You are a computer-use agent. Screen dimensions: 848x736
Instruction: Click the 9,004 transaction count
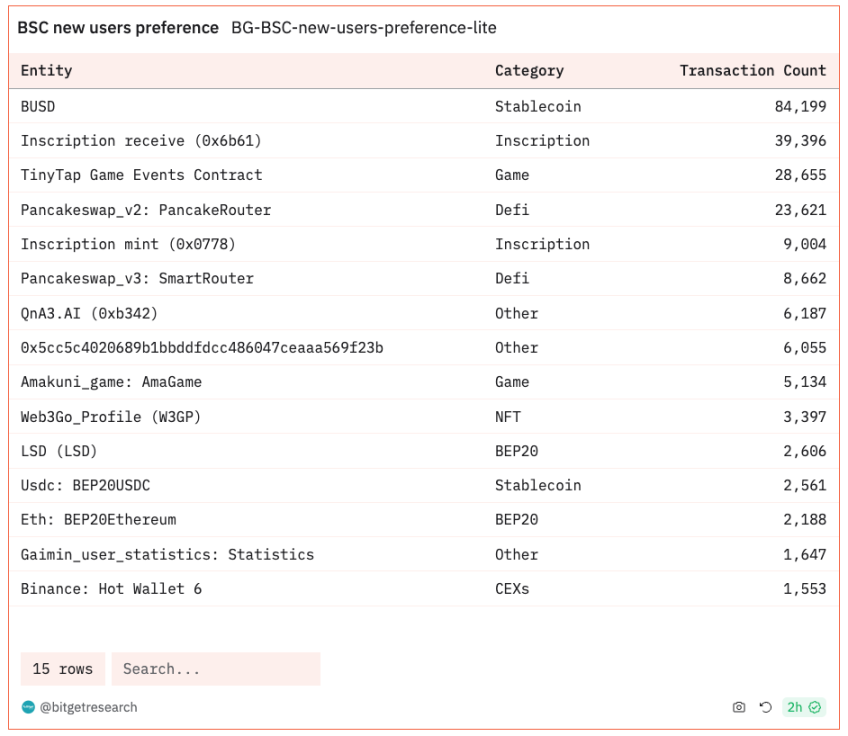click(805, 244)
